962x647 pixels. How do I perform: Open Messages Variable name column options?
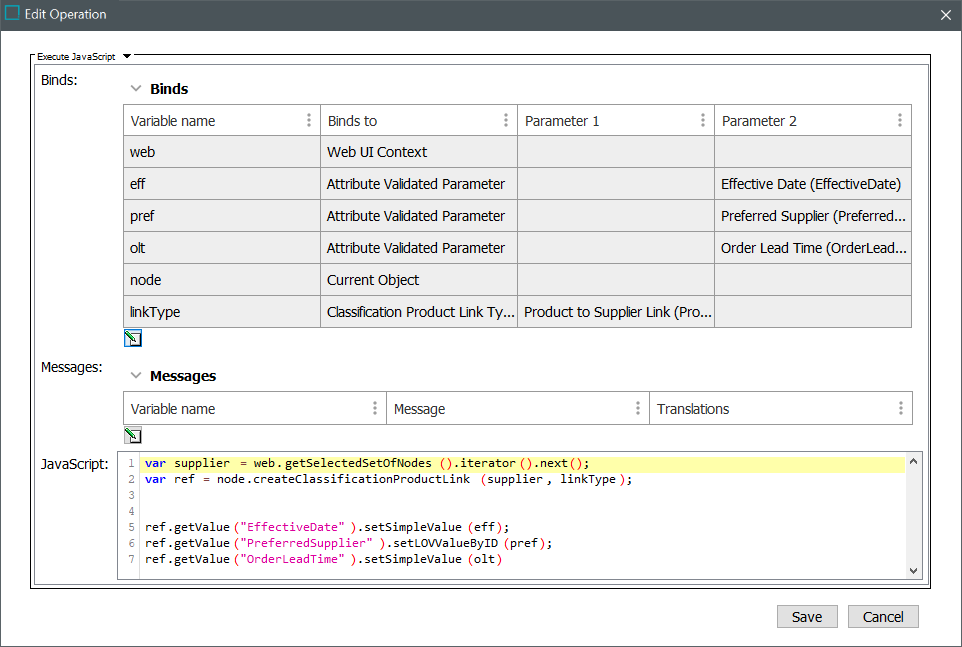click(375, 408)
